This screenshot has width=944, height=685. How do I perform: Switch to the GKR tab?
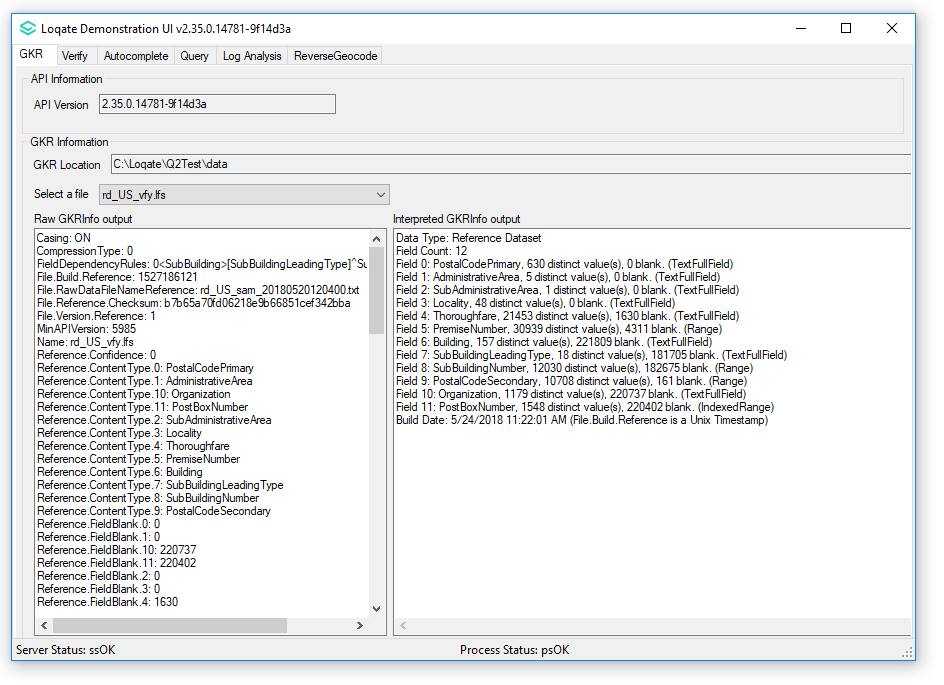[31, 54]
